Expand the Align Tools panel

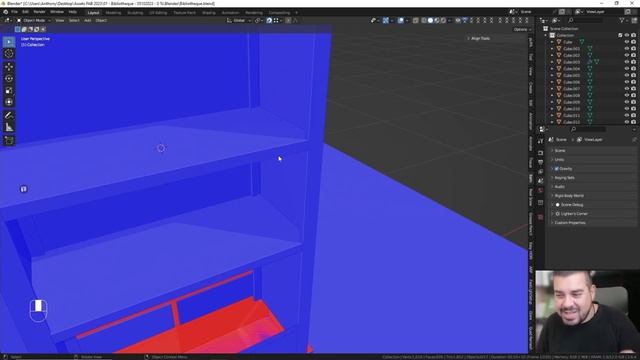(495, 38)
